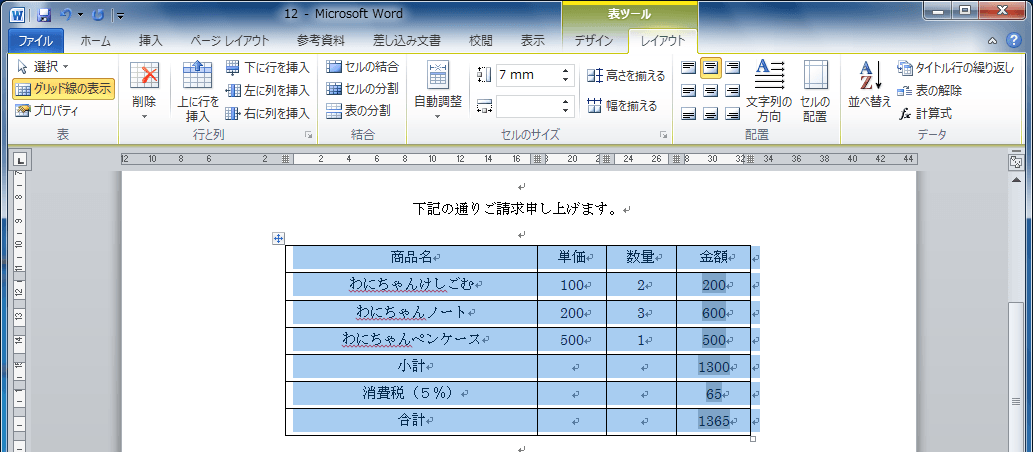Decrease row height with the down spinner
This screenshot has height=452, width=1033.
pos(565,80)
